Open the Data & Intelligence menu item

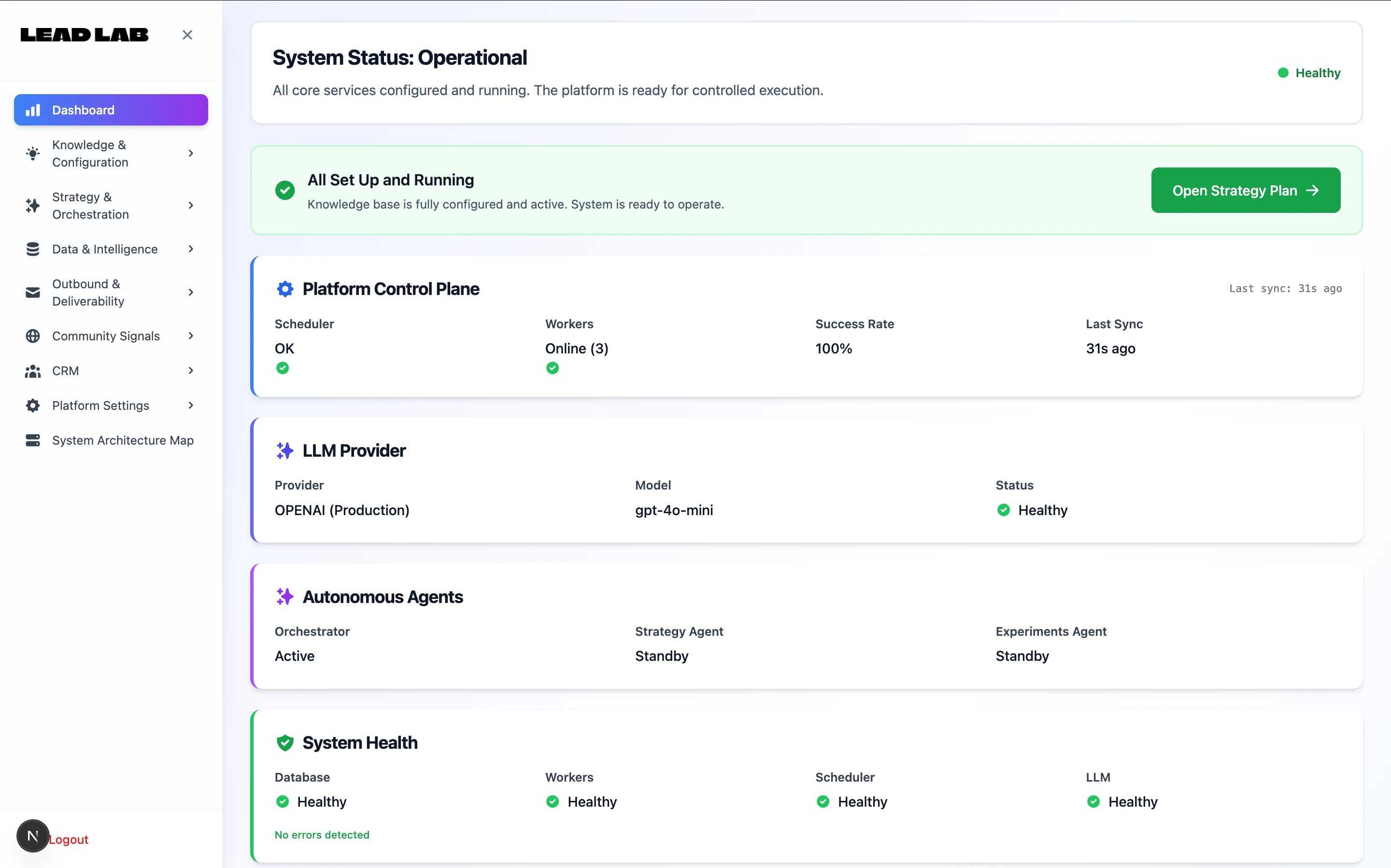pyautogui.click(x=105, y=249)
